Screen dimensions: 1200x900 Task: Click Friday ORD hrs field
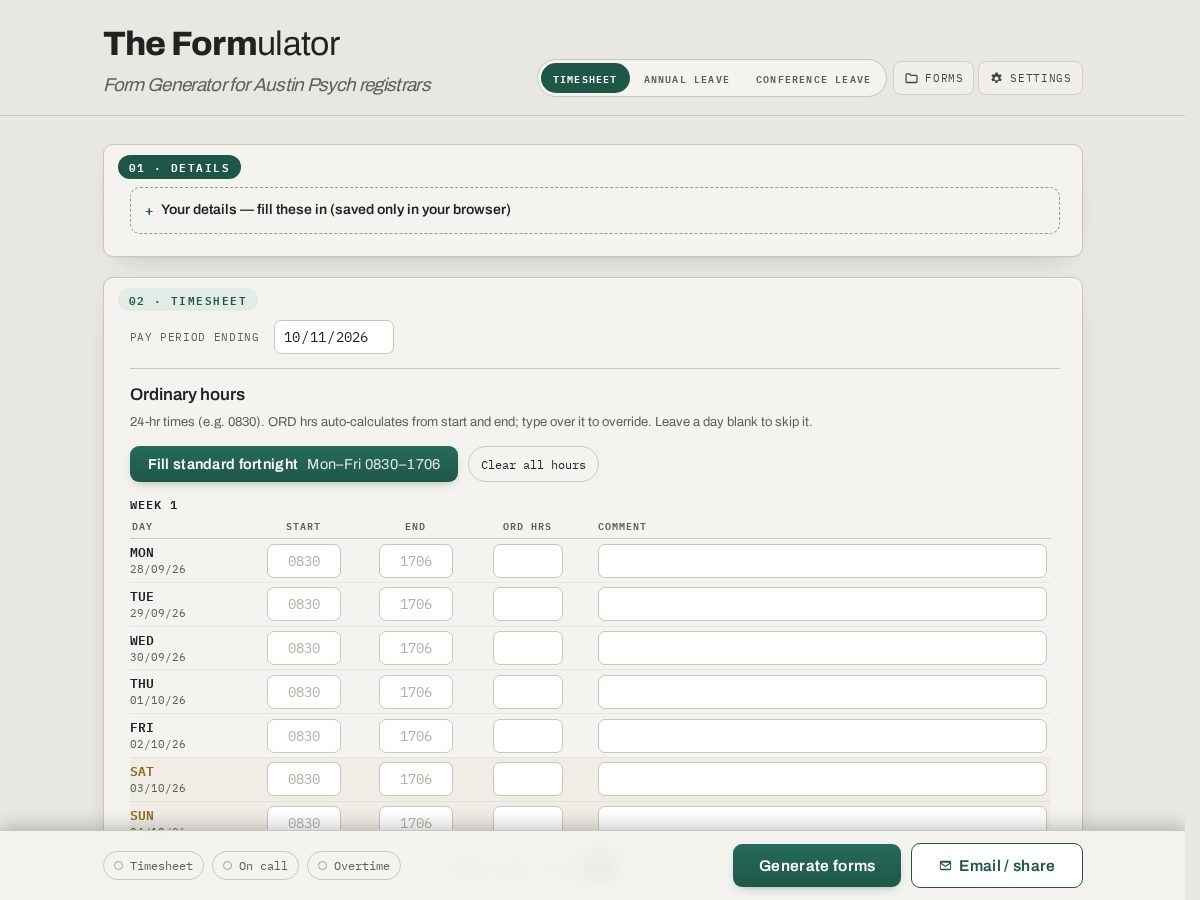click(528, 736)
